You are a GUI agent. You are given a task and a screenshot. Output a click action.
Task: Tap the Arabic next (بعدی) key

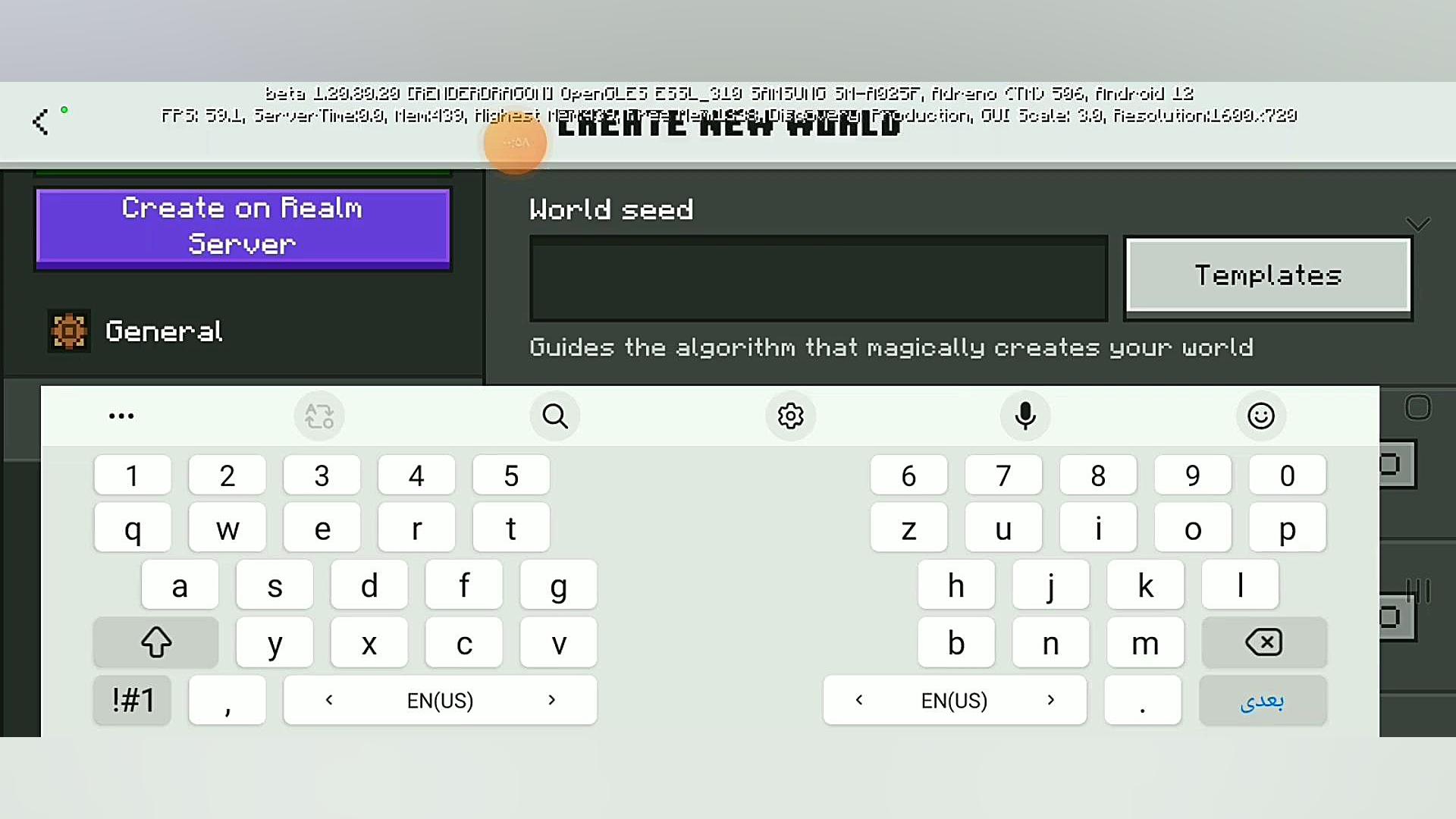1263,700
